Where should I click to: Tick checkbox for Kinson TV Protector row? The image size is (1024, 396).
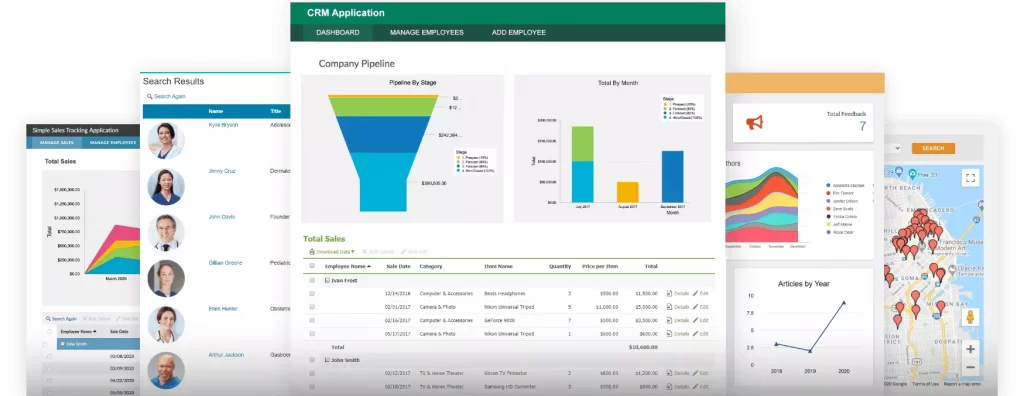[x=312, y=373]
